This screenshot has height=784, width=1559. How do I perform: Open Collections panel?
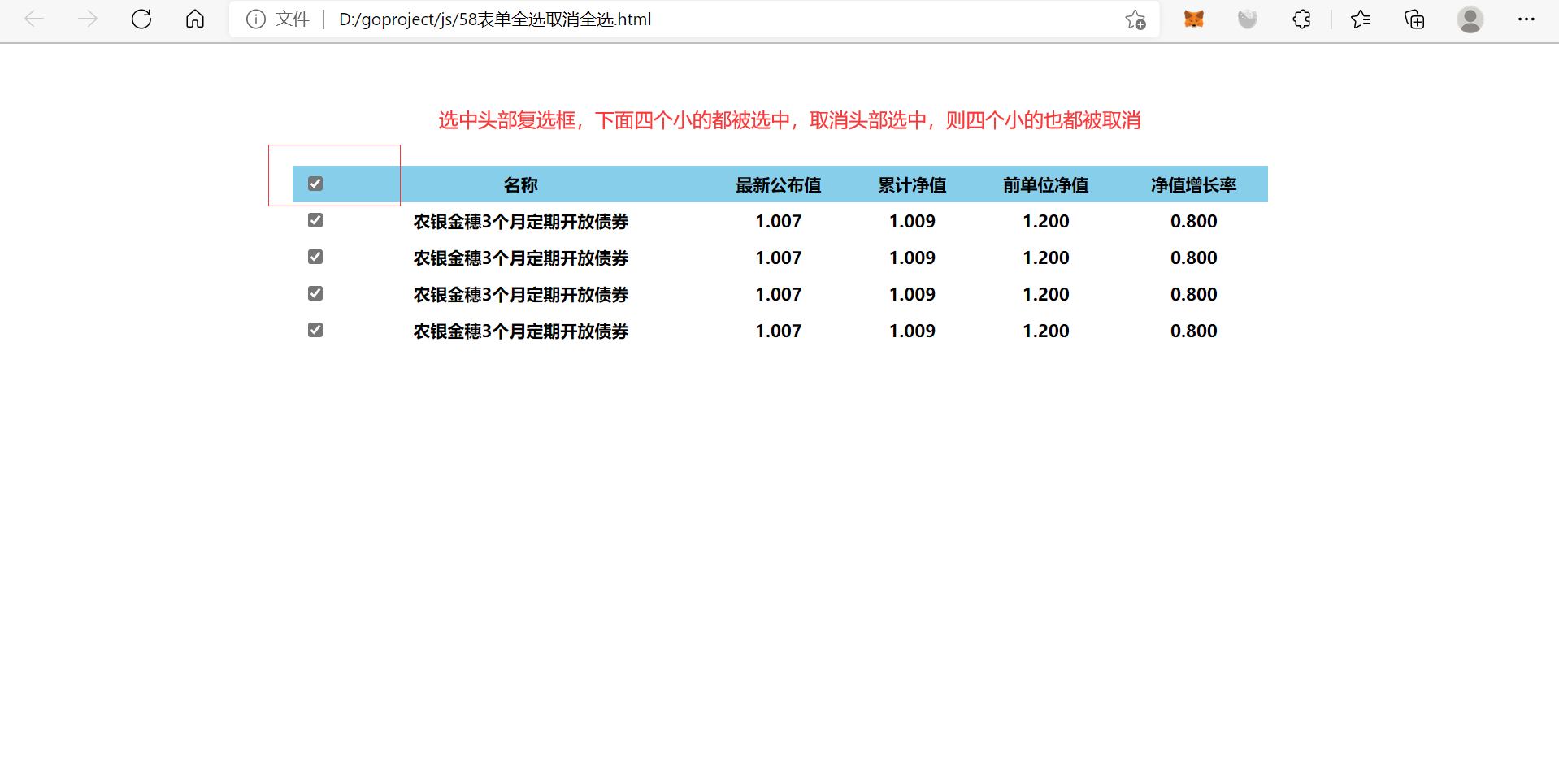pyautogui.click(x=1414, y=19)
